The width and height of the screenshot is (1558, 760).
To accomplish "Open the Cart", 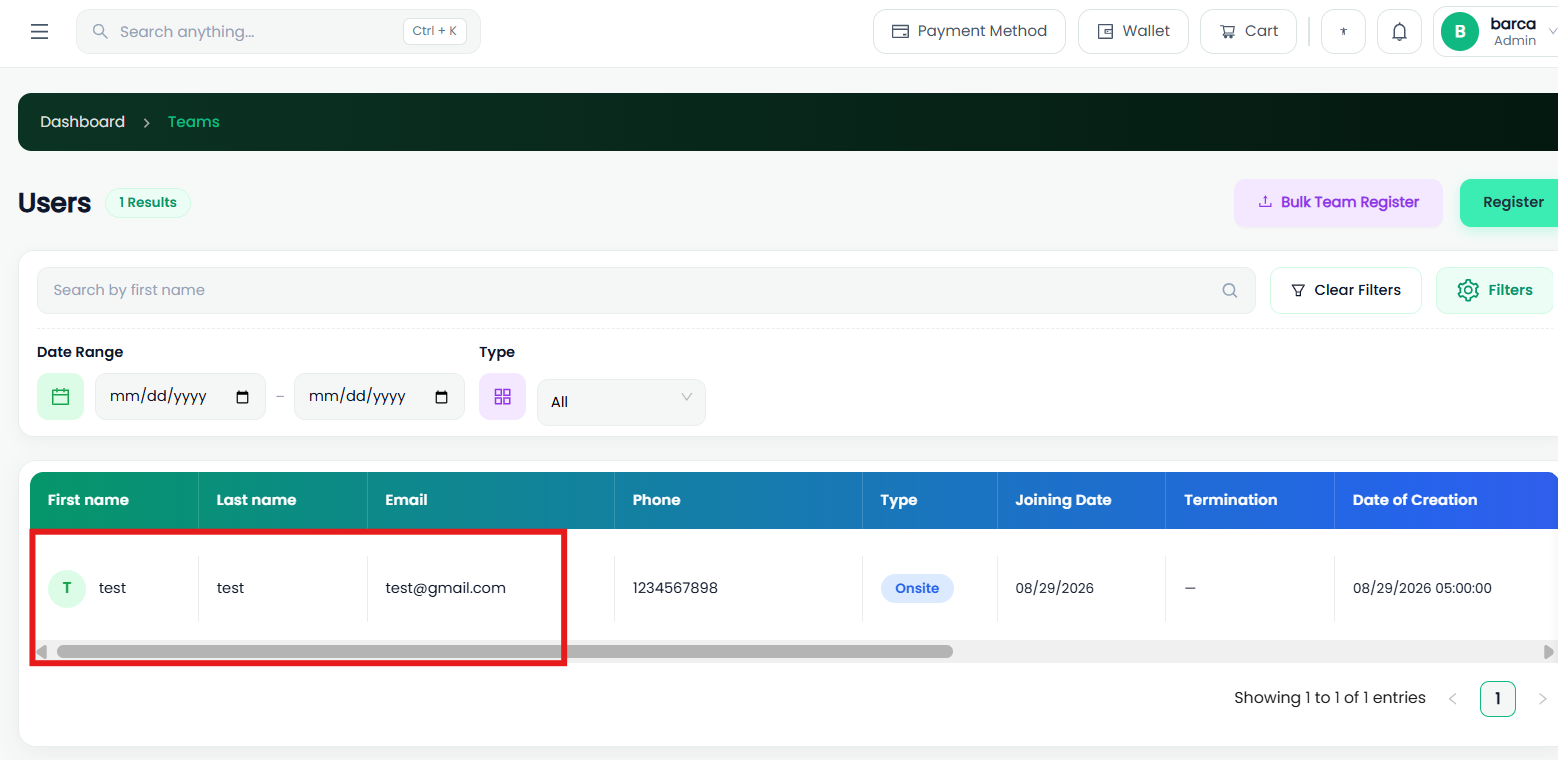I will tap(1248, 32).
